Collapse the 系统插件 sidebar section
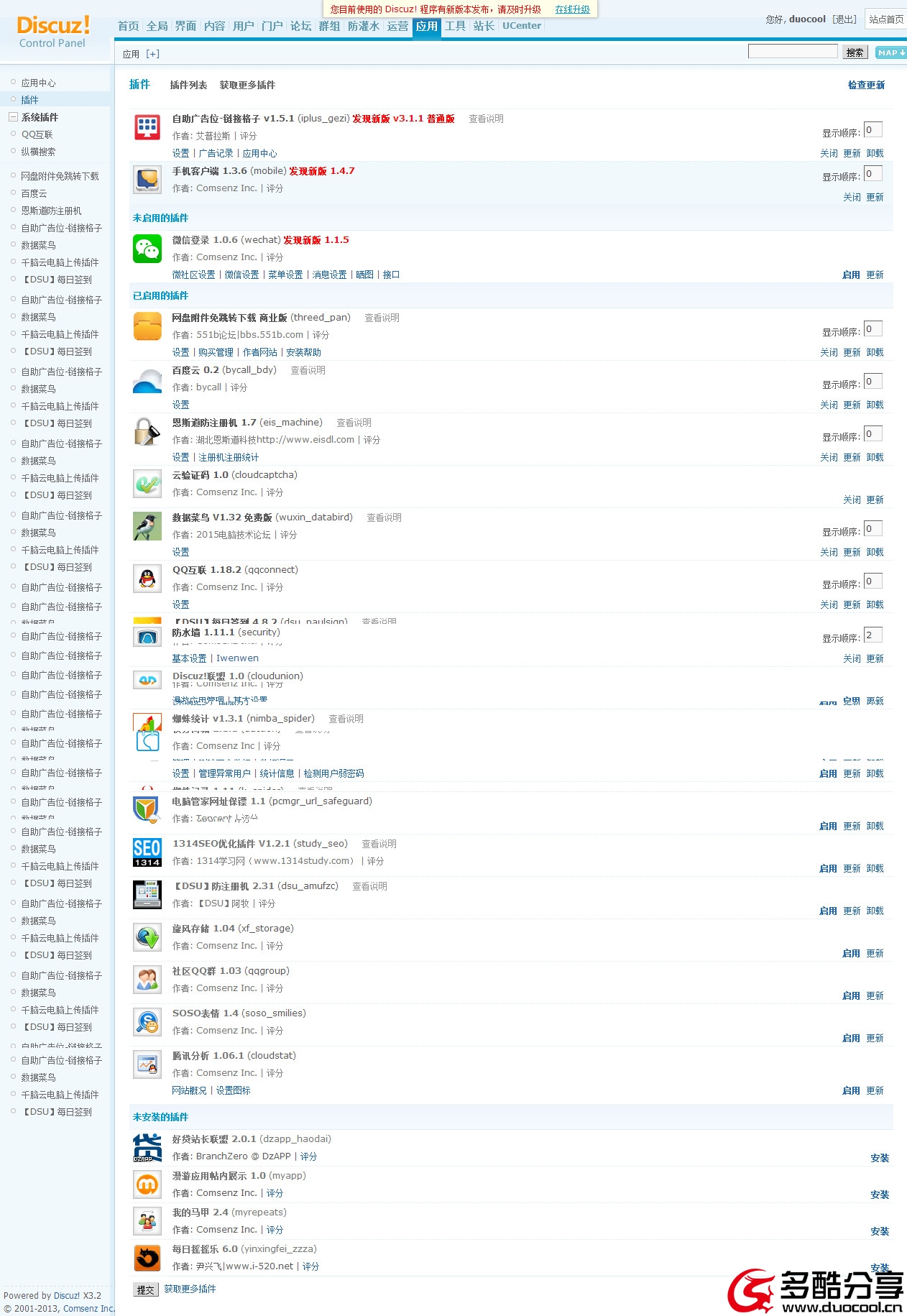This screenshot has width=907, height=1316. 13,117
